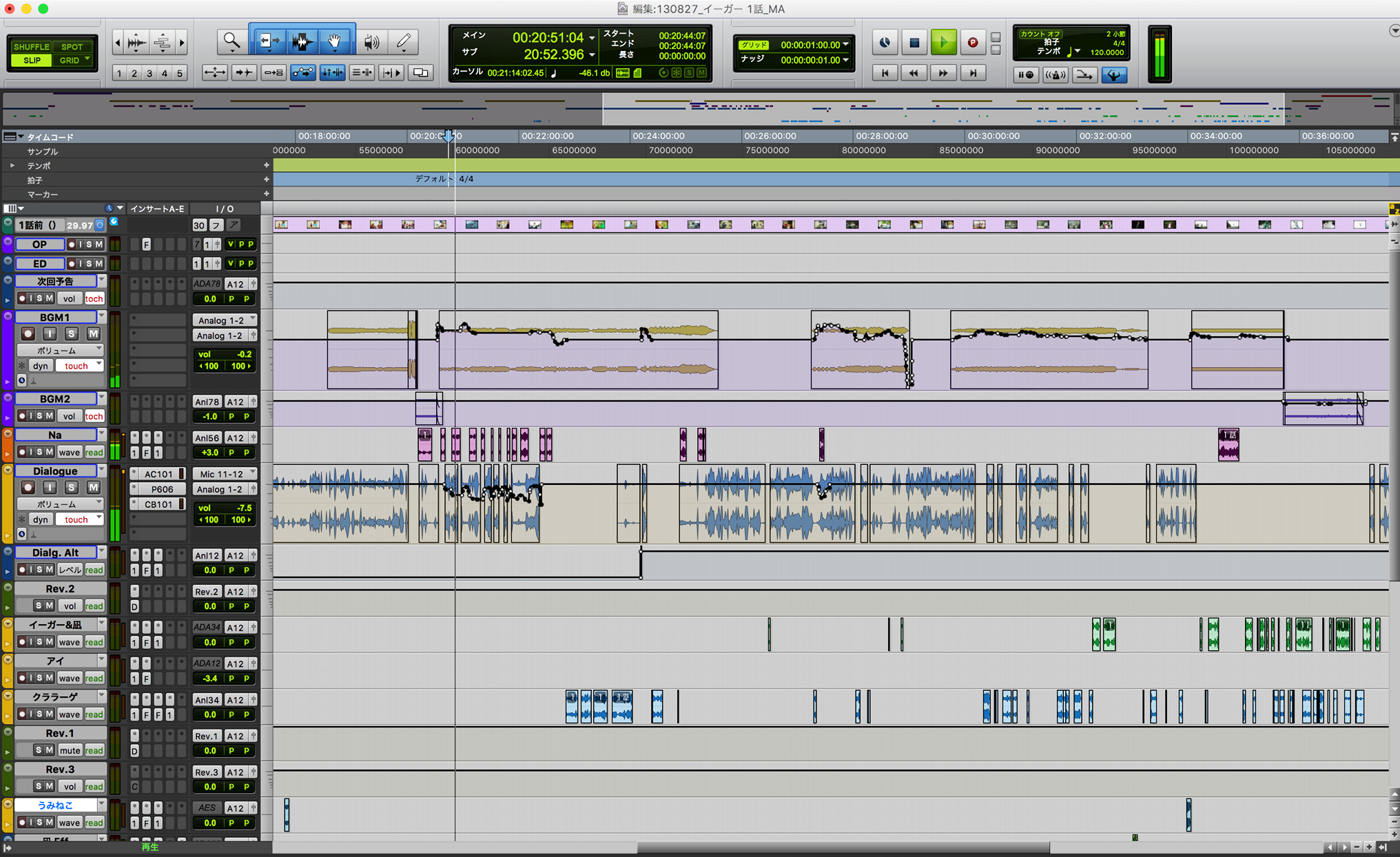
Task: Enable SHUFFLE edit mode
Action: 32,47
